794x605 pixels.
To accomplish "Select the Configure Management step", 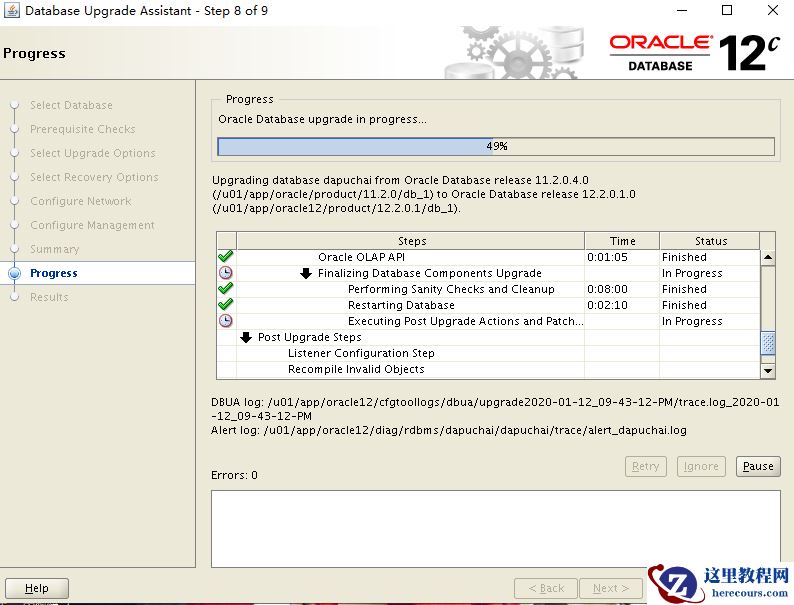I will pos(92,225).
